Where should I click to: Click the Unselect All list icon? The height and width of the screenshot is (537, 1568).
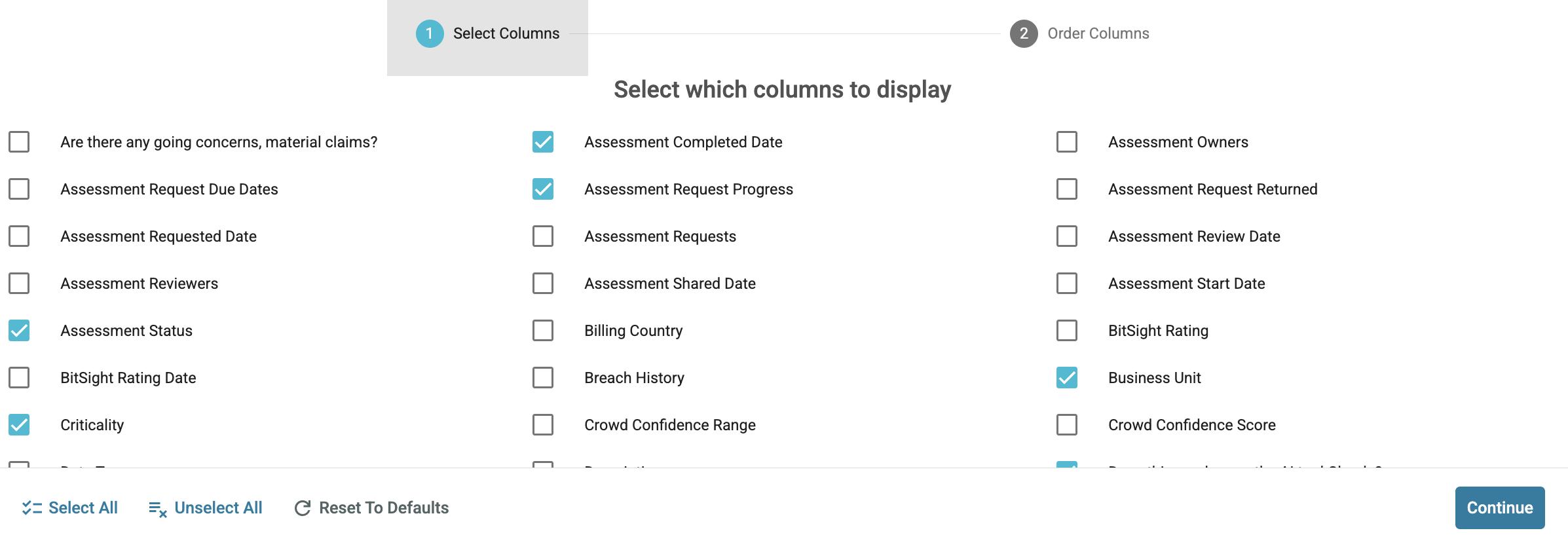point(158,509)
